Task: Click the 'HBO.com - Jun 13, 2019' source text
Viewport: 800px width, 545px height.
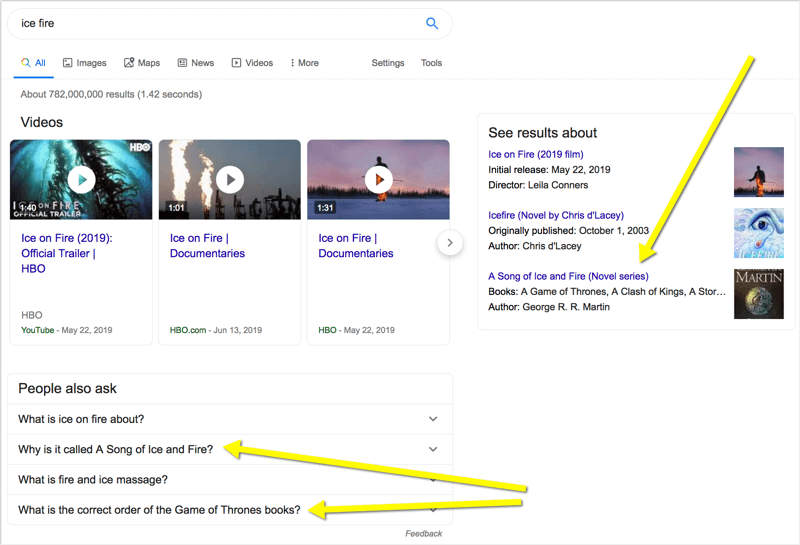Action: point(216,330)
